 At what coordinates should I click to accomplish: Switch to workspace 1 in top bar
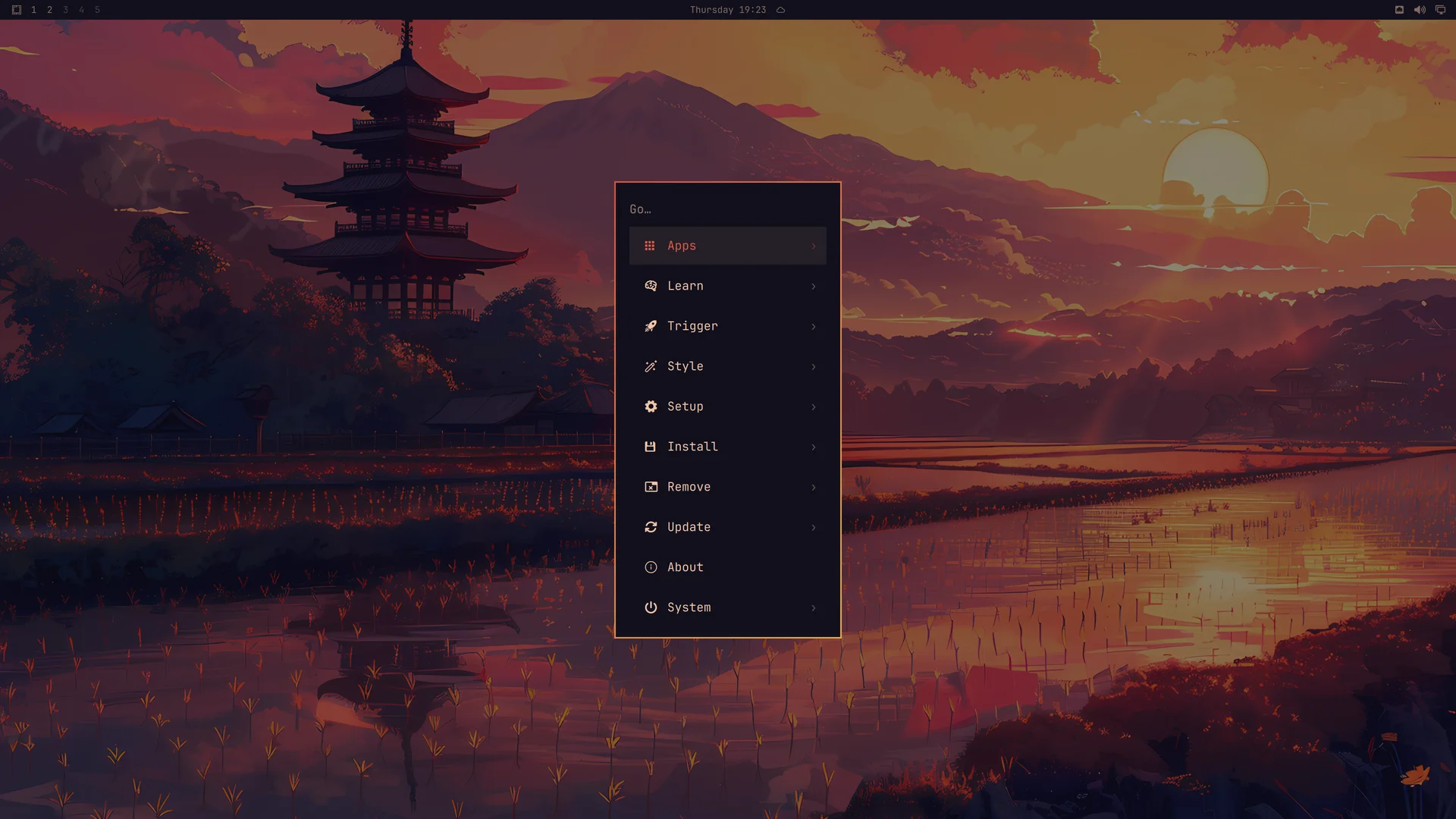tap(33, 10)
